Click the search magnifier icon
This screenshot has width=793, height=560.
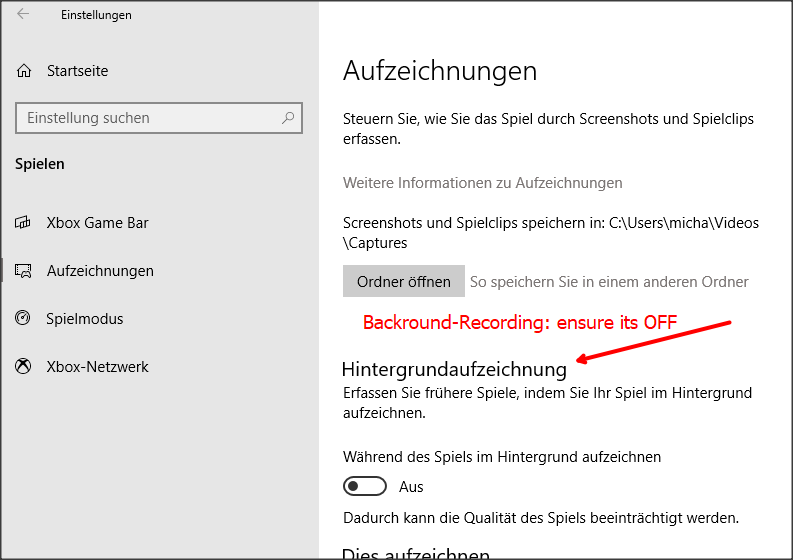click(288, 118)
